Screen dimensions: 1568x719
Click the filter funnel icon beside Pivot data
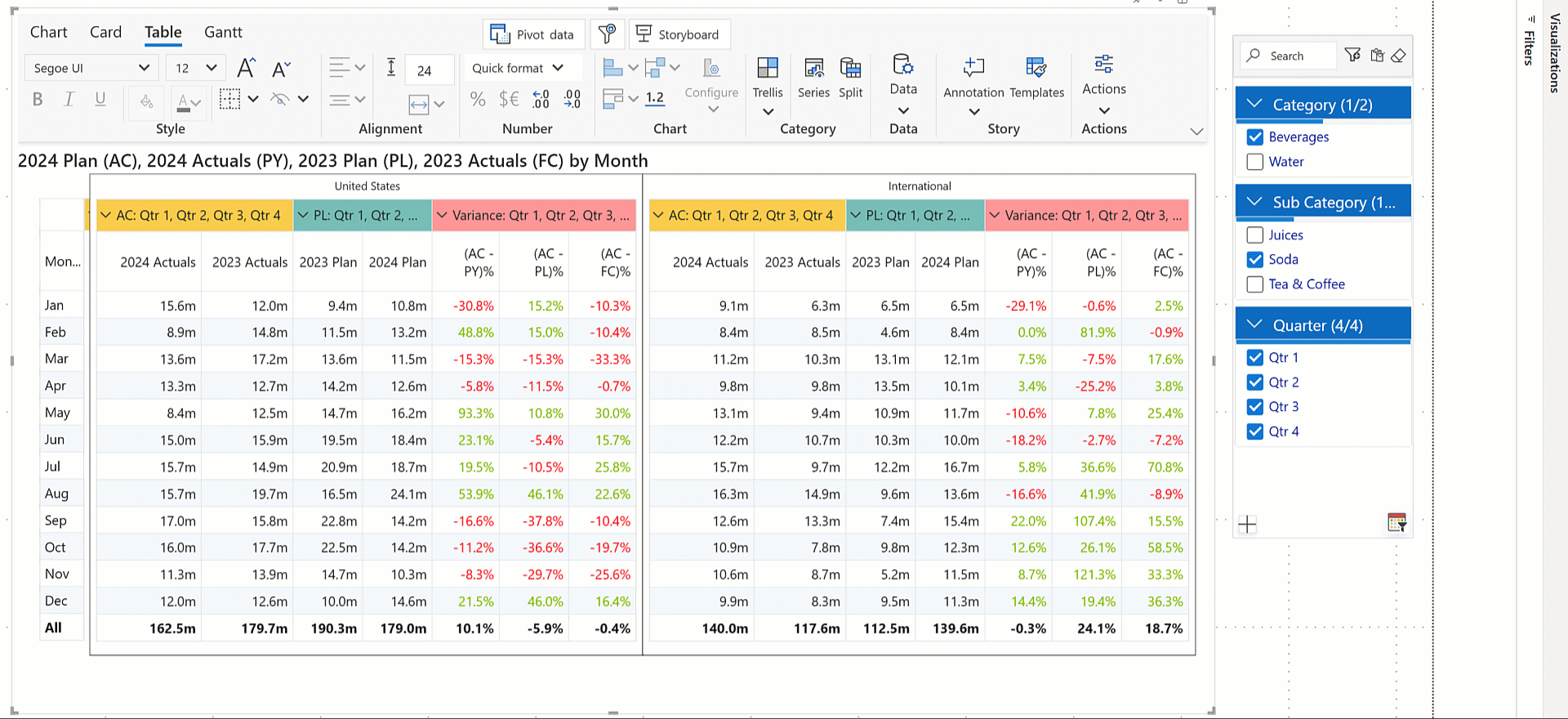(x=607, y=34)
